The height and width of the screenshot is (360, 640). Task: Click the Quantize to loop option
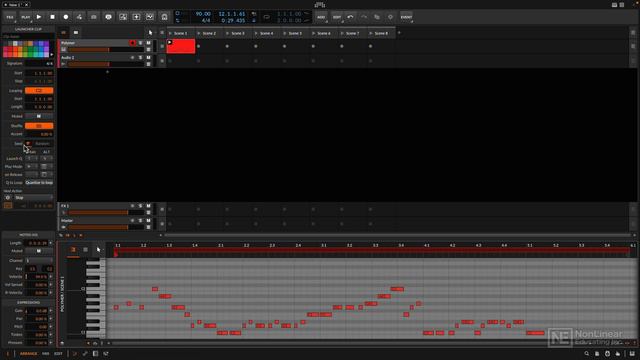coord(39,182)
